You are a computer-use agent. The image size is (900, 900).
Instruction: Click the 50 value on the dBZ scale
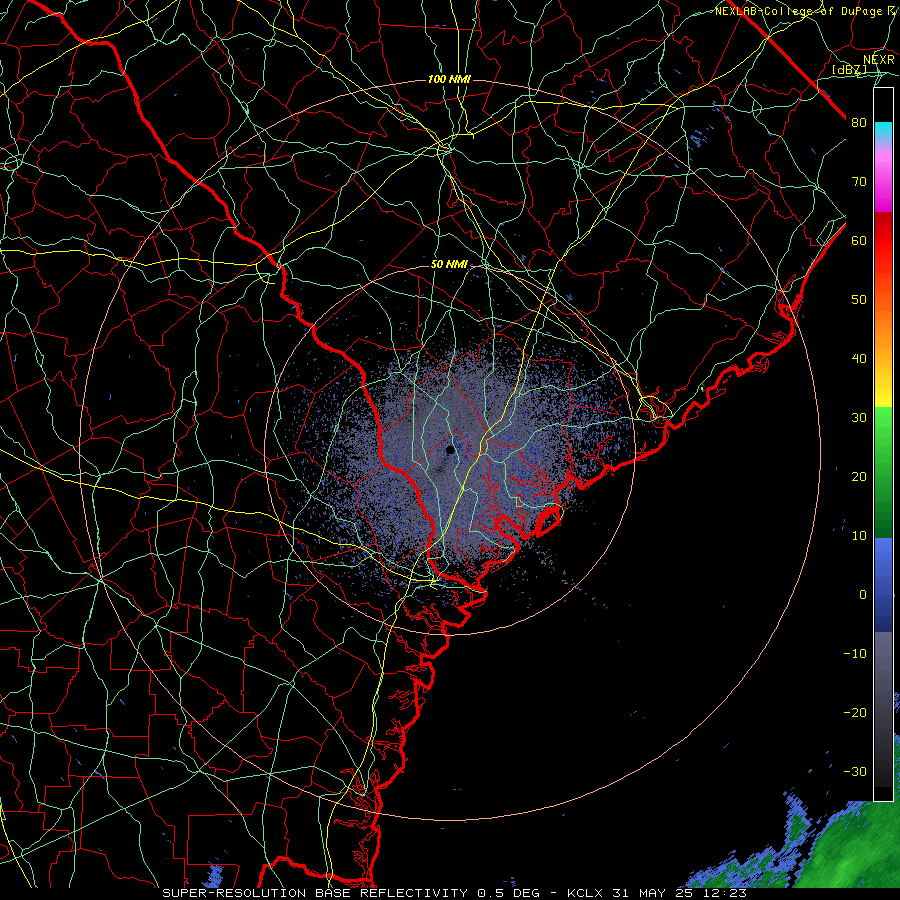pos(859,300)
